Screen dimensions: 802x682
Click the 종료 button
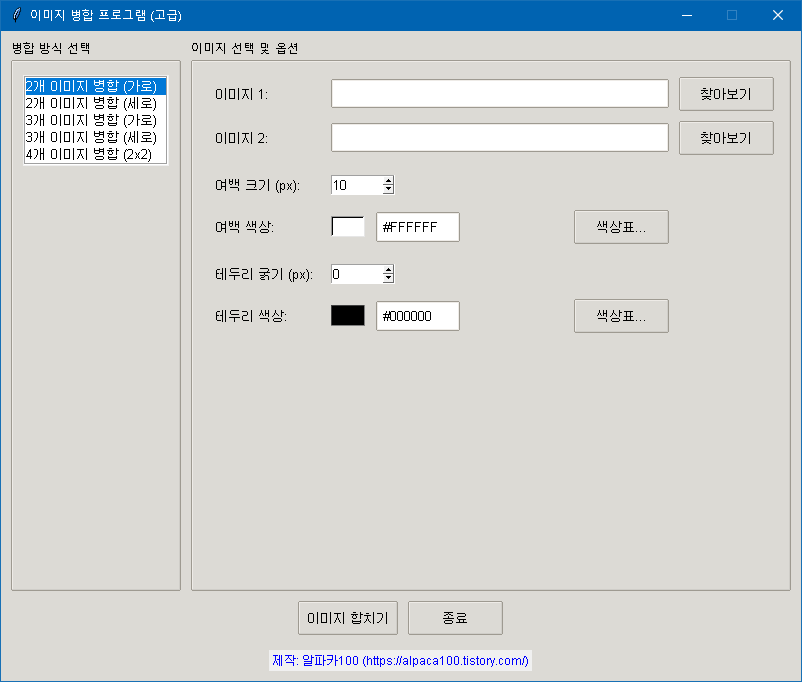[x=455, y=618]
